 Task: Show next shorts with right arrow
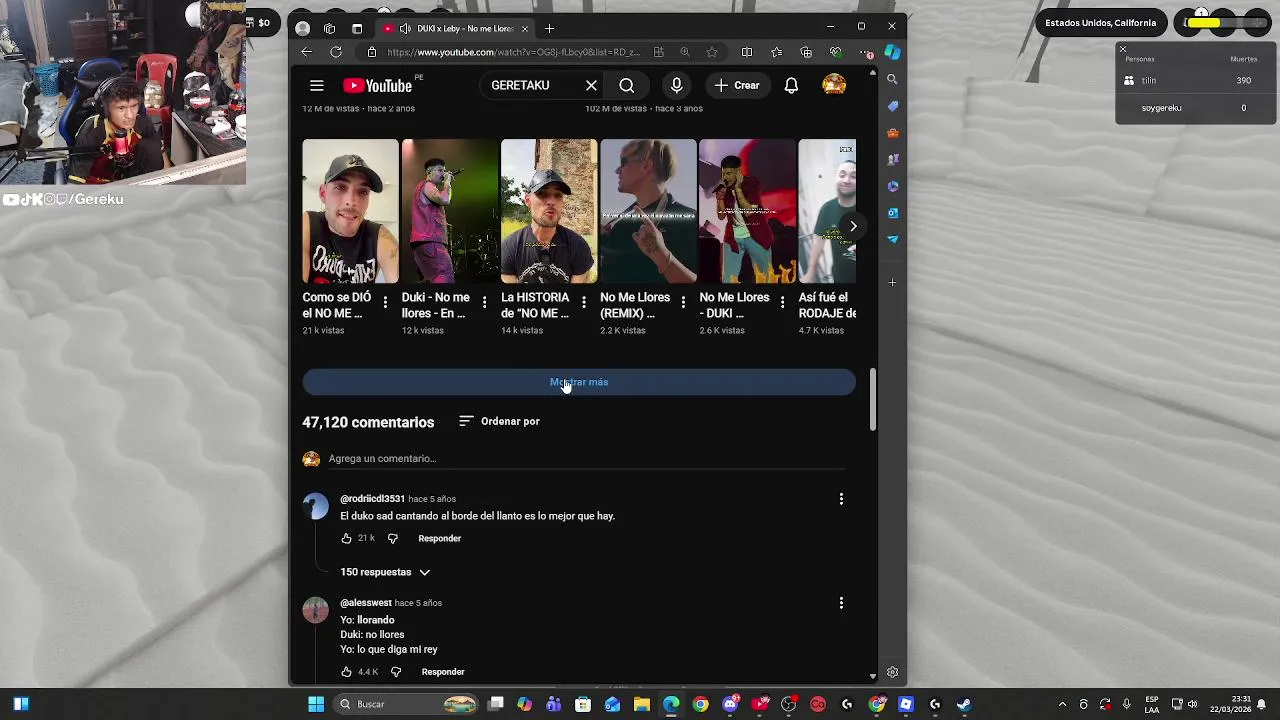tap(853, 227)
